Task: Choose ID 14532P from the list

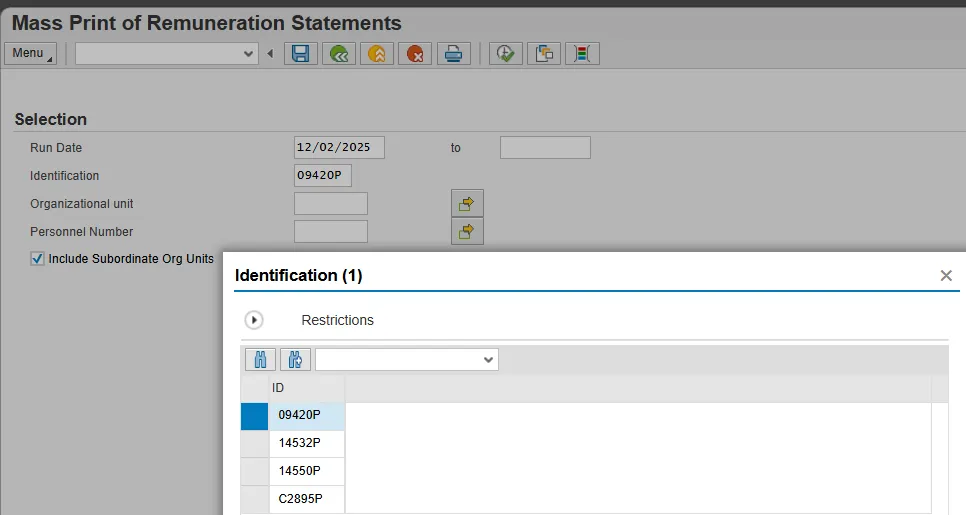Action: [300, 444]
